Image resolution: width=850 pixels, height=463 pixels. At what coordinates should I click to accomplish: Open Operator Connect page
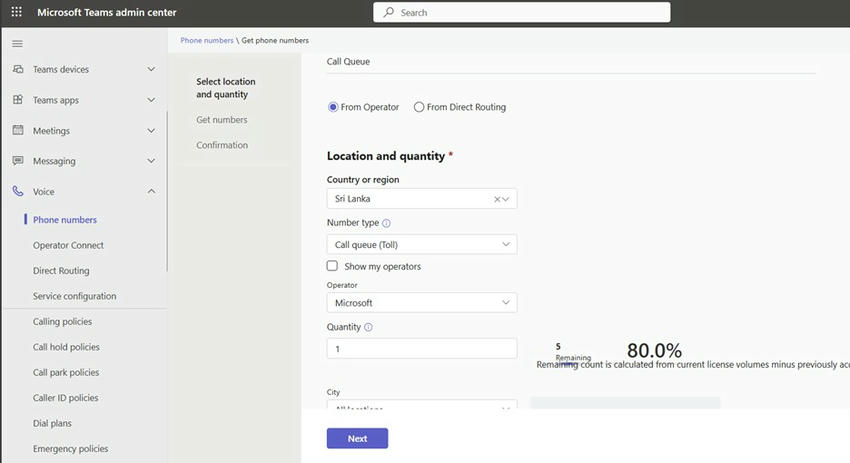click(68, 245)
